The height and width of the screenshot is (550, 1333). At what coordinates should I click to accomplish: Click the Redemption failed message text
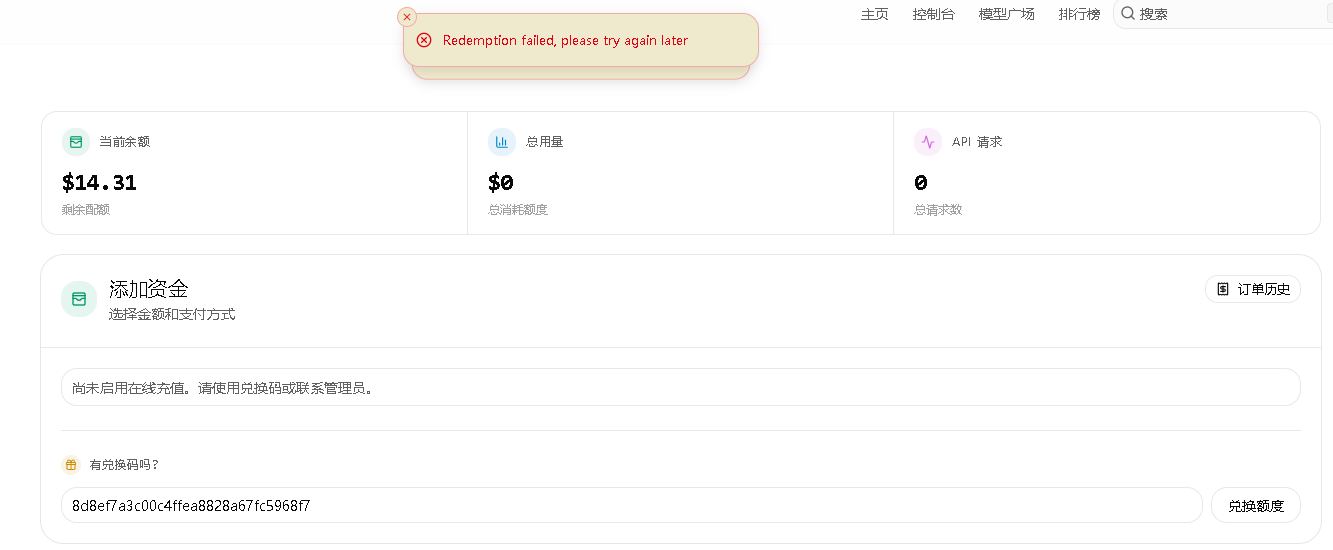[x=565, y=41]
